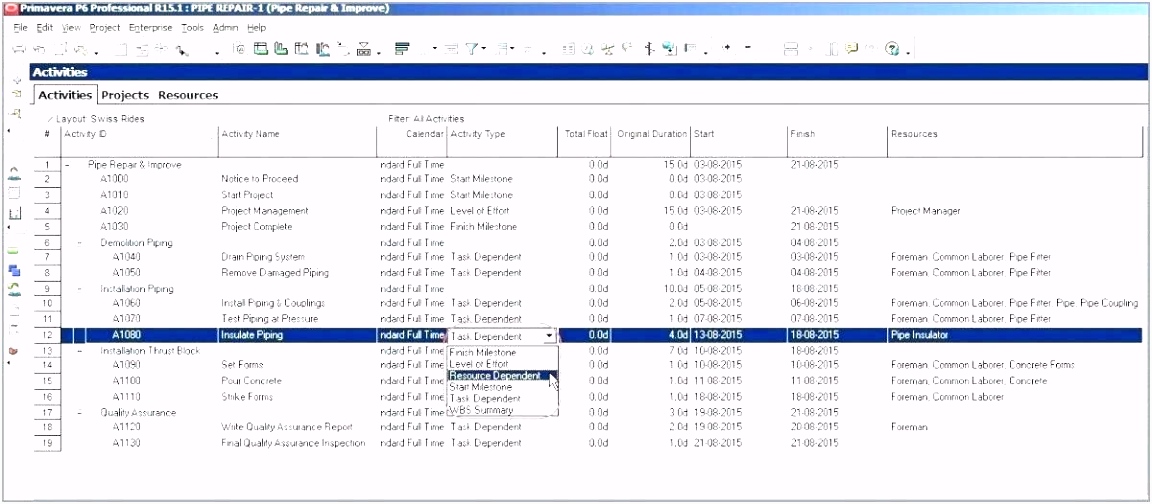
Task: Sort by the Activity Name column header
Action: (298, 134)
